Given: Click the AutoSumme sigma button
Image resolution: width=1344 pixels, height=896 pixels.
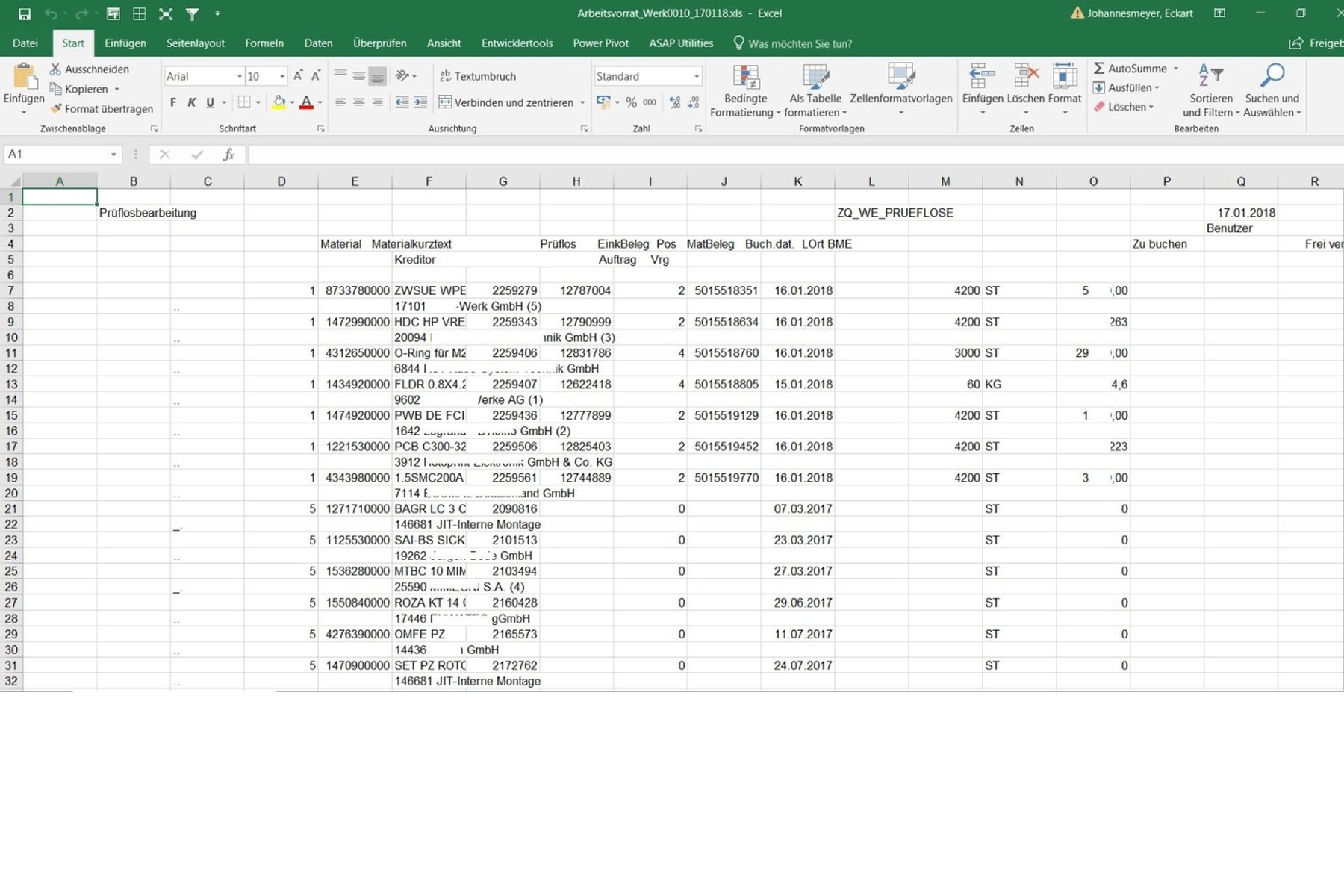Looking at the screenshot, I should [x=1130, y=69].
